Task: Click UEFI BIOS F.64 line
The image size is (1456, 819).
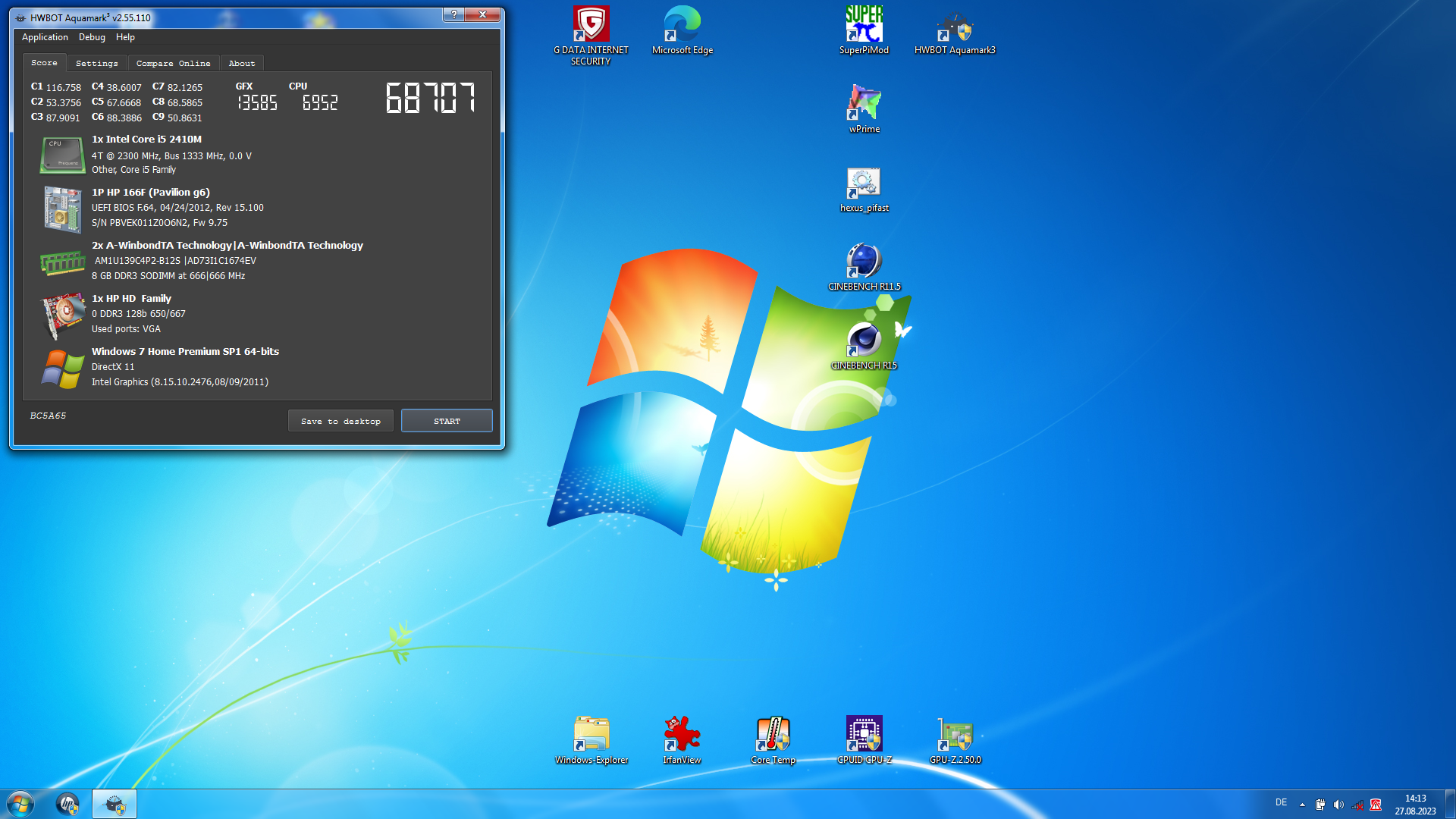Action: [177, 208]
